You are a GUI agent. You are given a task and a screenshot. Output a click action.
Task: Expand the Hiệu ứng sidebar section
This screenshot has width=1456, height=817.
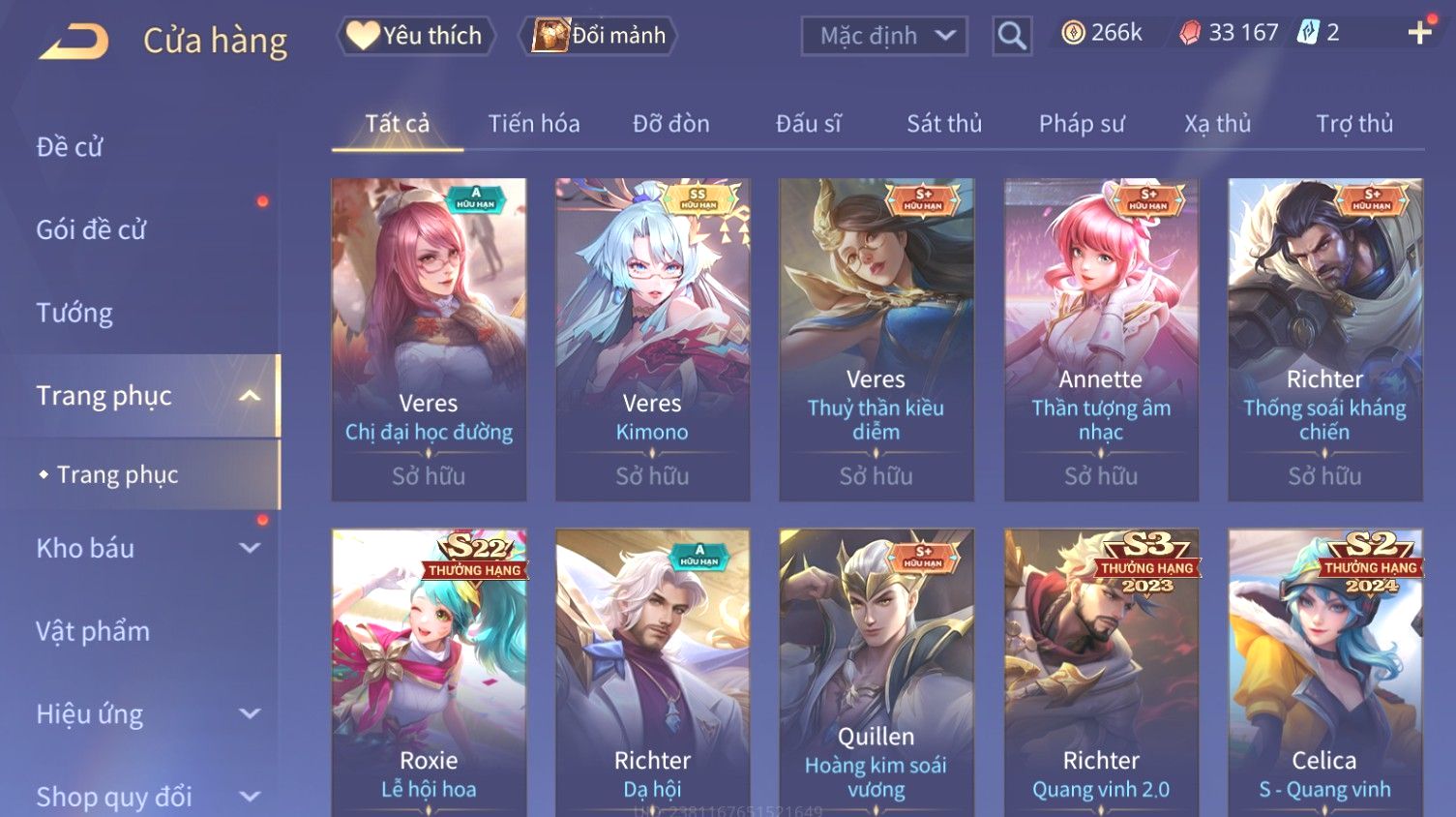click(x=250, y=713)
